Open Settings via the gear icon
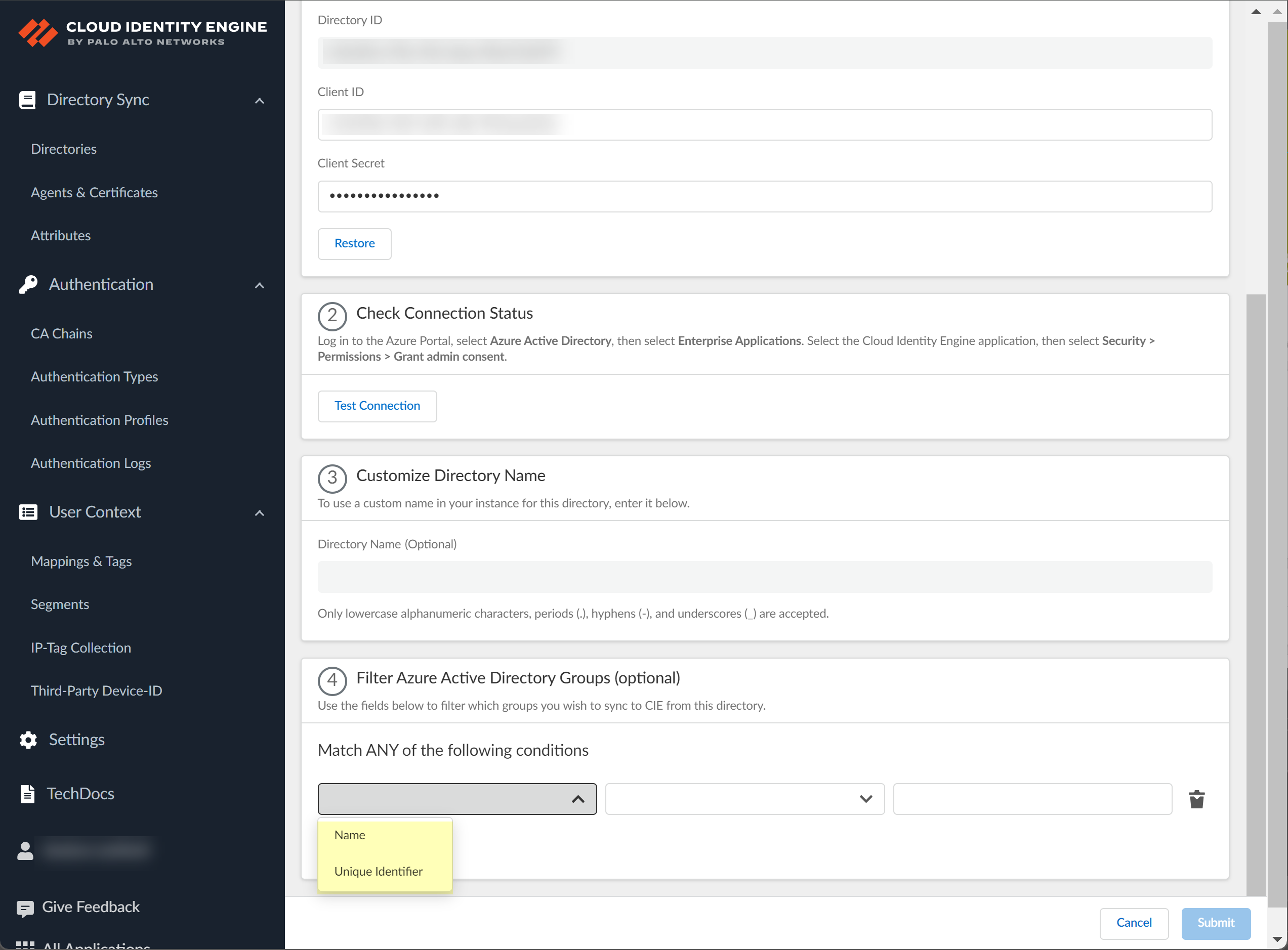 pyautogui.click(x=28, y=740)
